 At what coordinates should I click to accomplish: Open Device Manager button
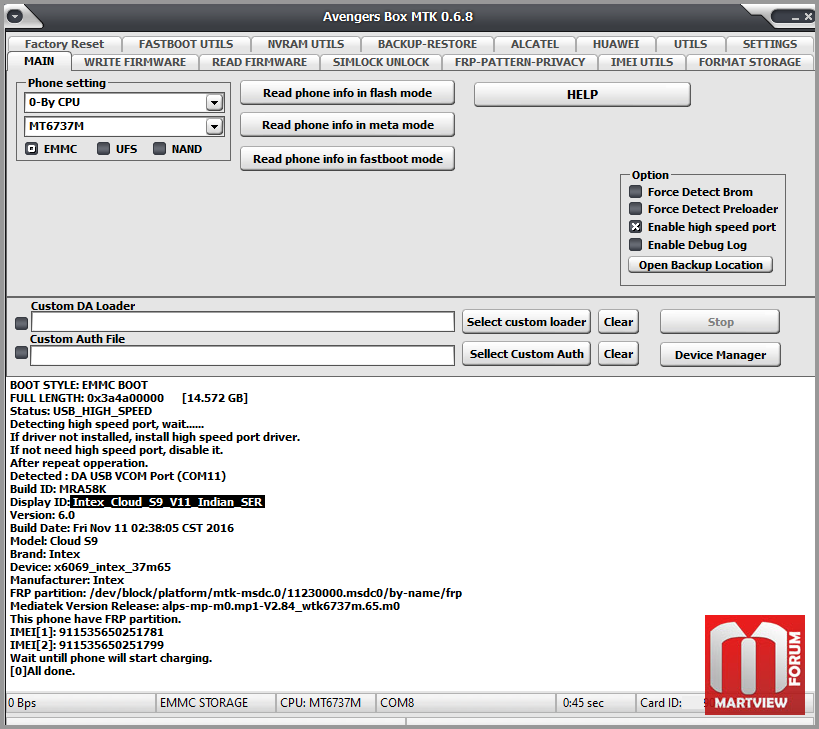point(720,355)
